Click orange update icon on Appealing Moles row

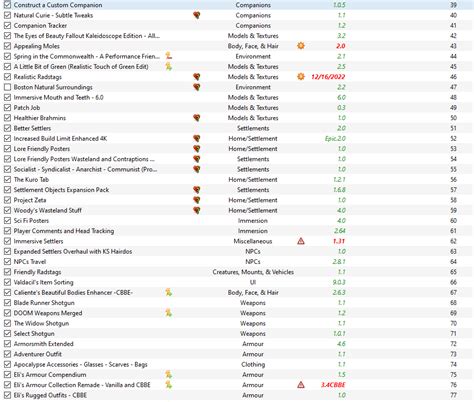pos(301,46)
